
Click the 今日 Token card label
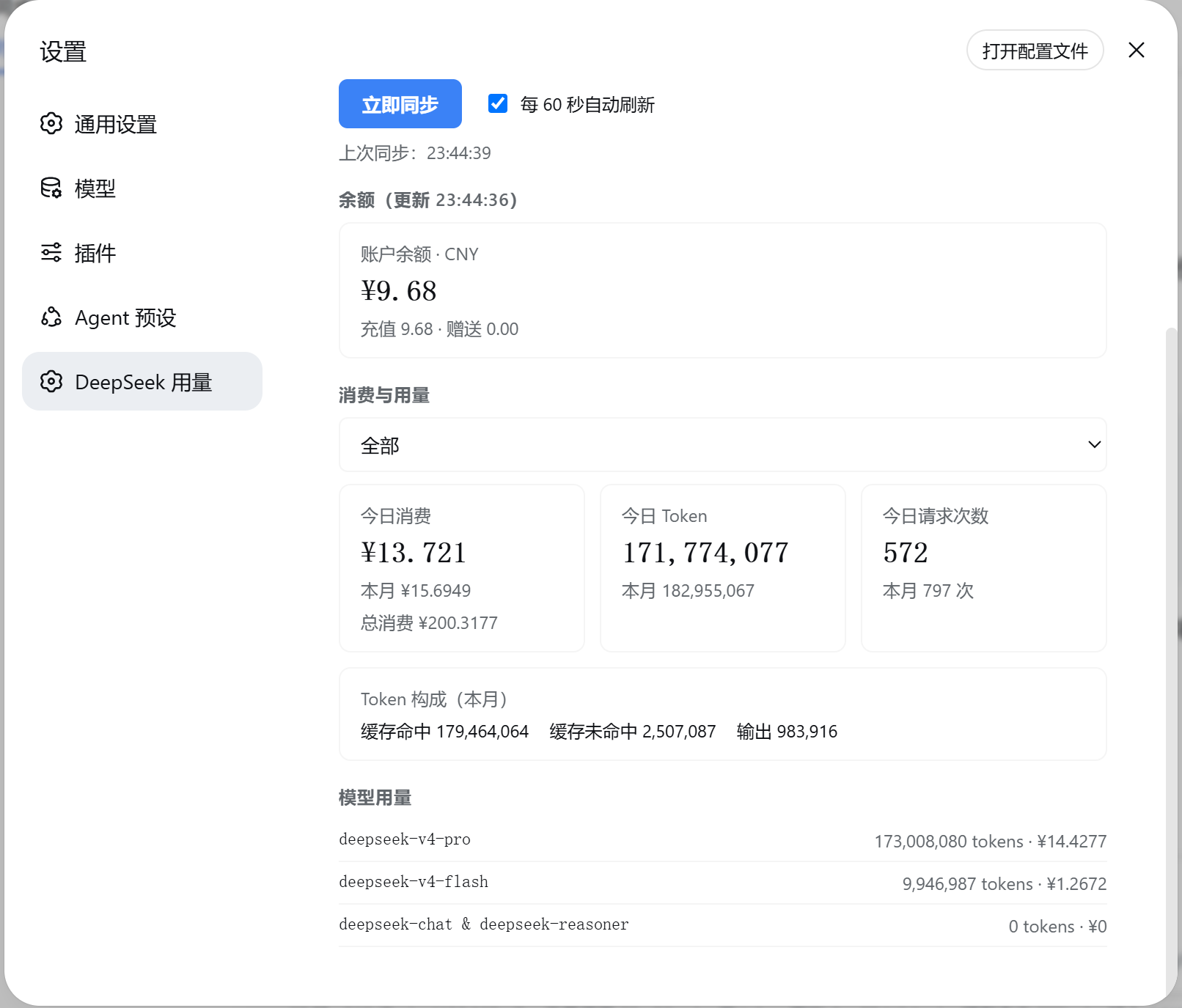[664, 516]
